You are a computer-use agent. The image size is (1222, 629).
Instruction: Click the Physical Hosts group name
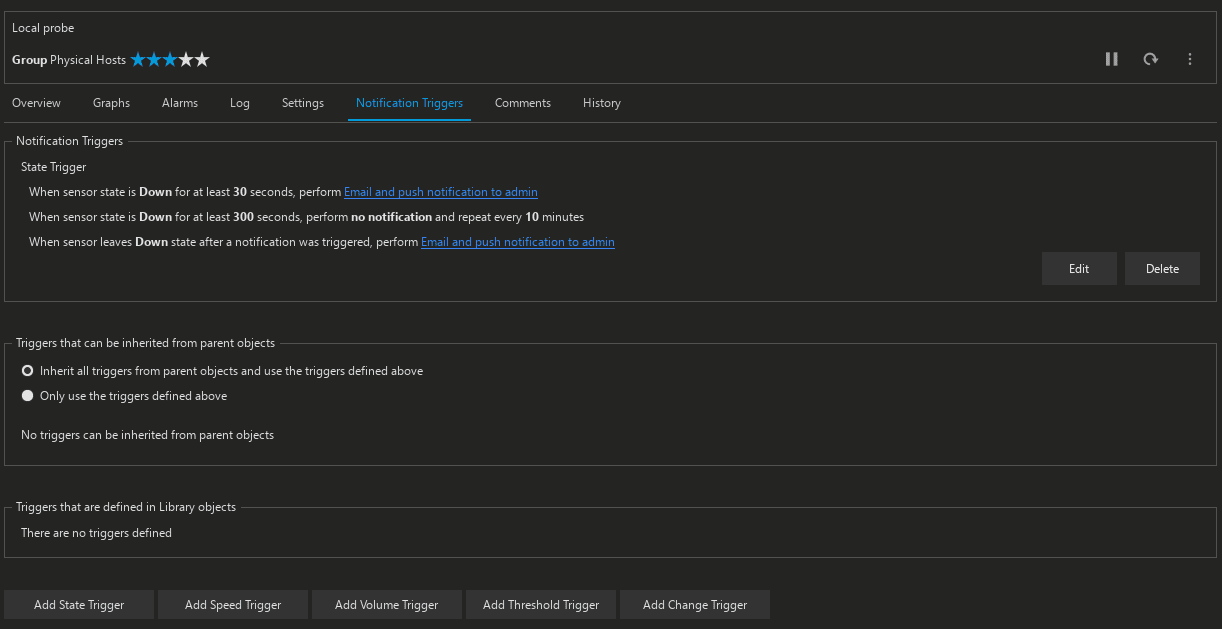click(88, 60)
